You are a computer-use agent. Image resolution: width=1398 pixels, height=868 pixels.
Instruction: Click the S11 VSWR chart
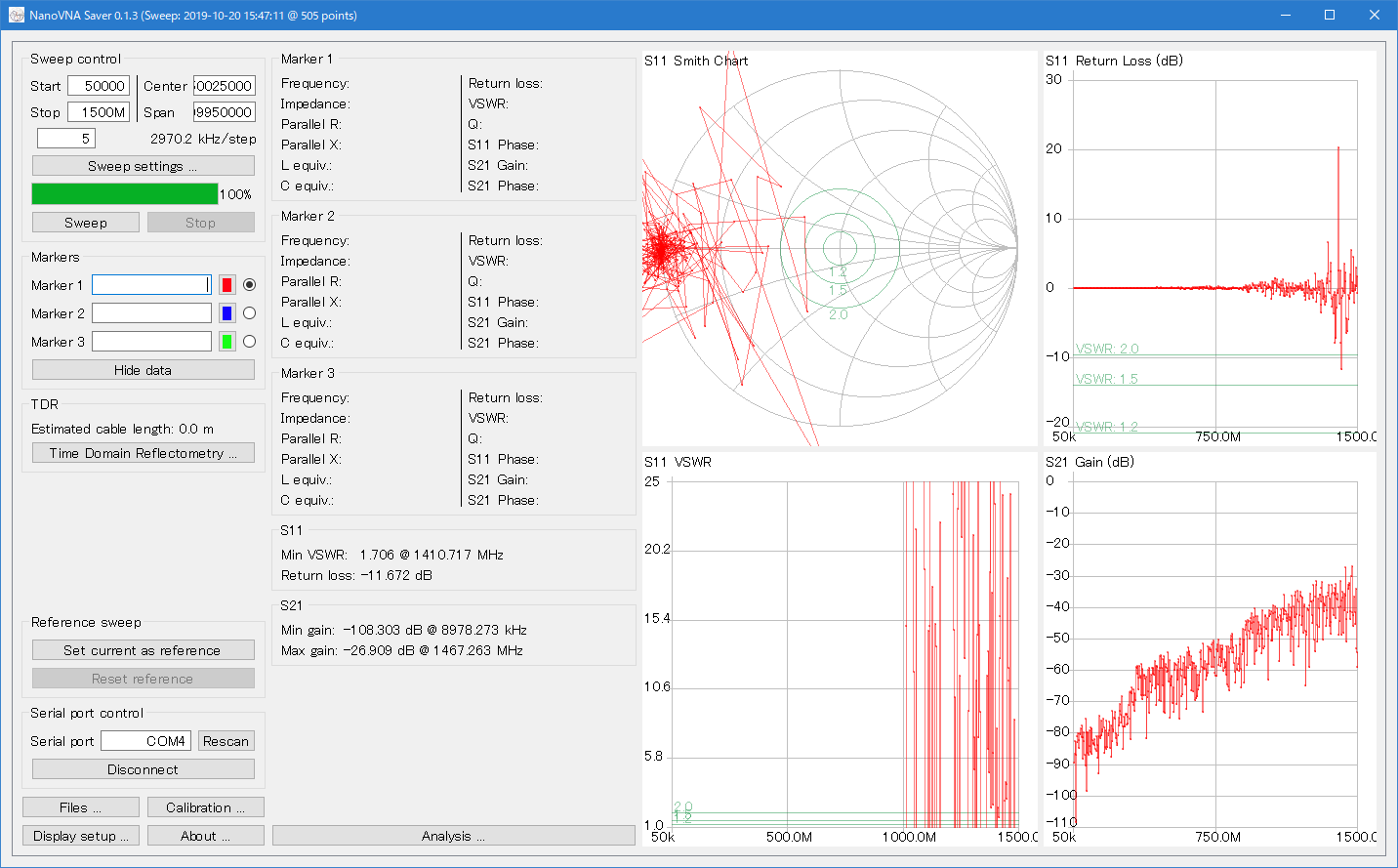pyautogui.click(x=840, y=649)
